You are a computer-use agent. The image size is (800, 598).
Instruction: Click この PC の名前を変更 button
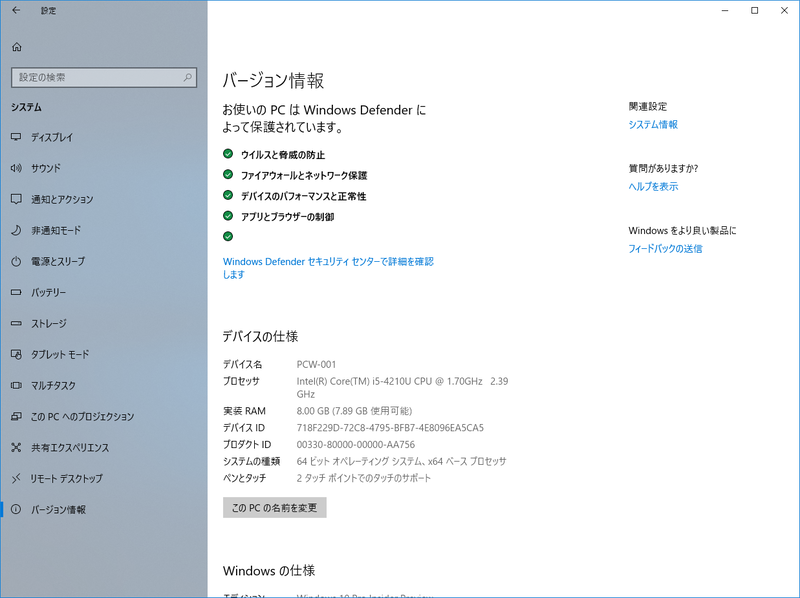click(274, 508)
